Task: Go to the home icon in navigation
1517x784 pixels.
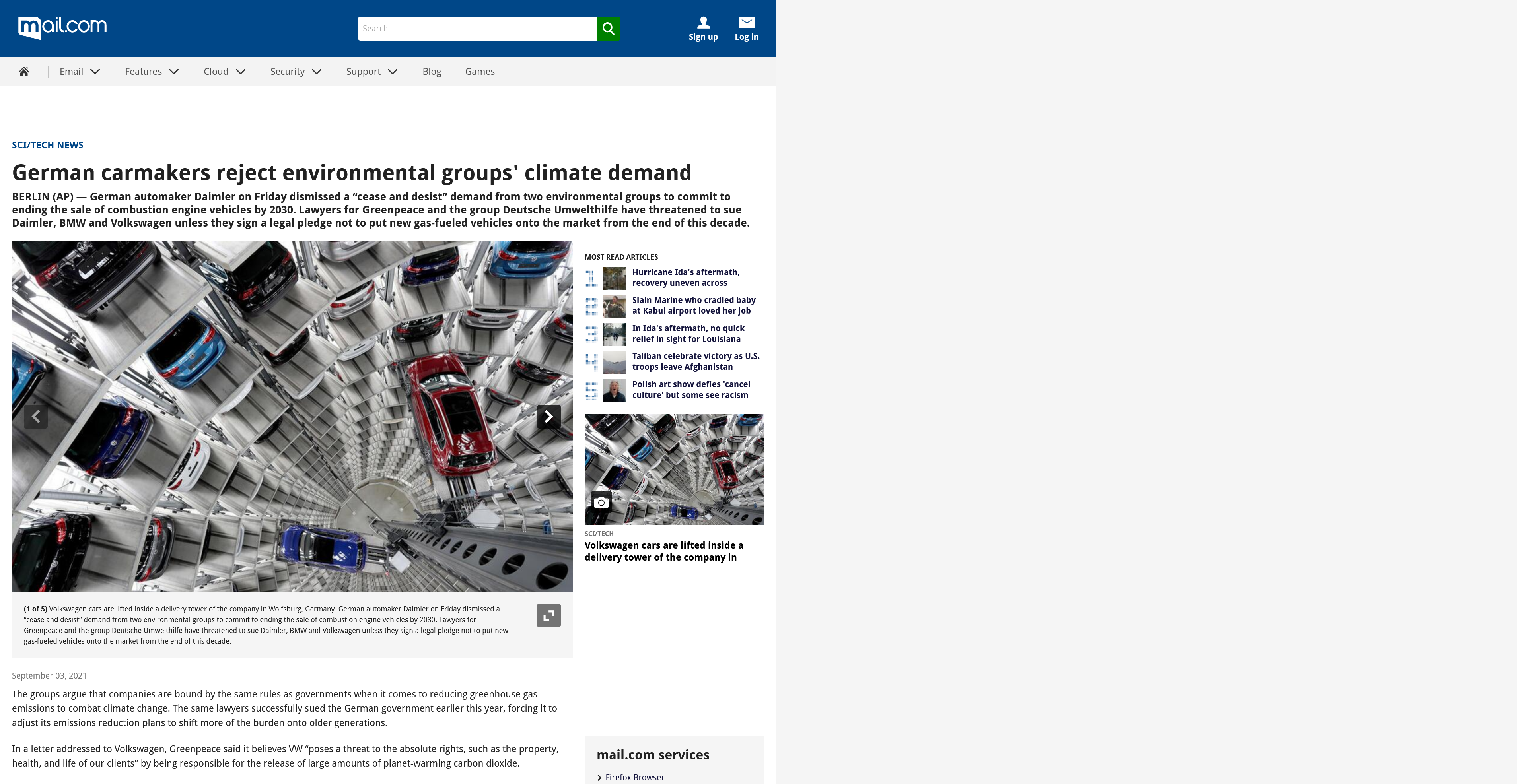Action: [x=23, y=71]
